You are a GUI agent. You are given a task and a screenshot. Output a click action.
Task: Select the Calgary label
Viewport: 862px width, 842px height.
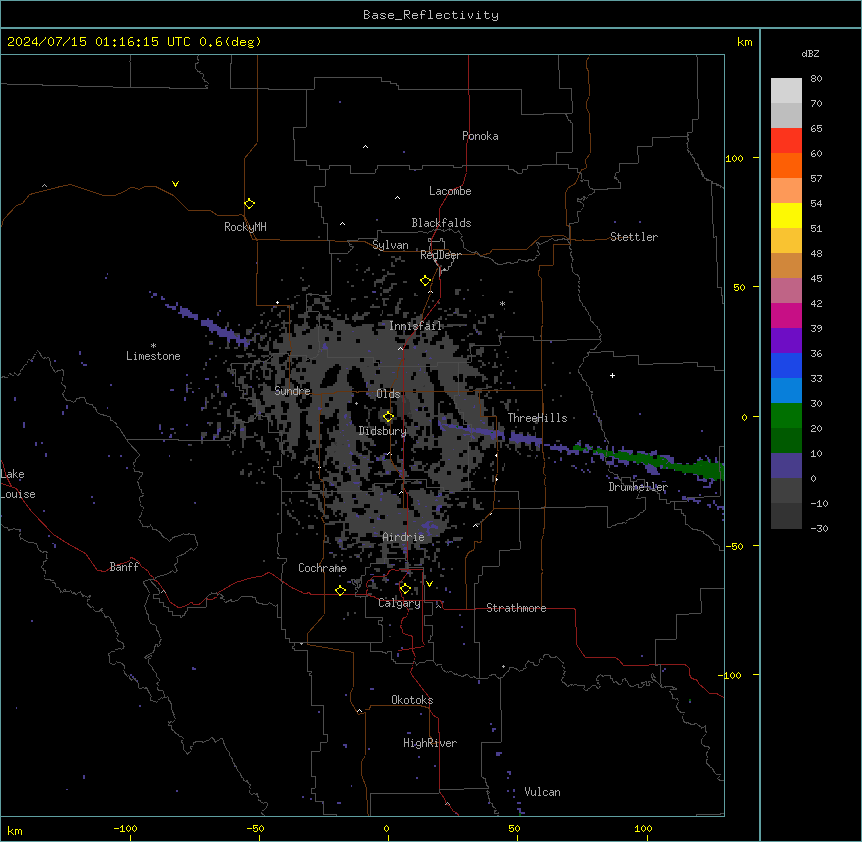(x=399, y=603)
